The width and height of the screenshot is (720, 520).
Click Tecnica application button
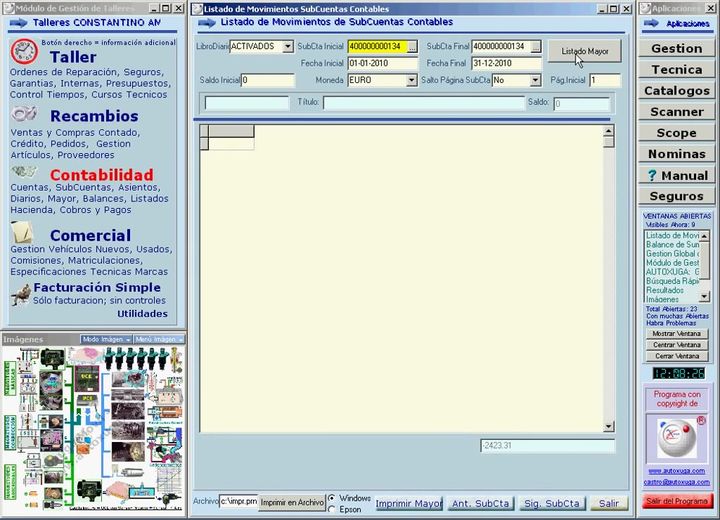(x=676, y=69)
